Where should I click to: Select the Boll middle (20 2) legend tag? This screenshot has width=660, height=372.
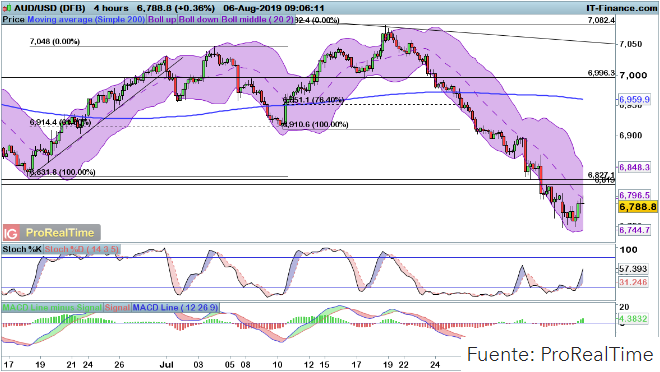pos(257,19)
